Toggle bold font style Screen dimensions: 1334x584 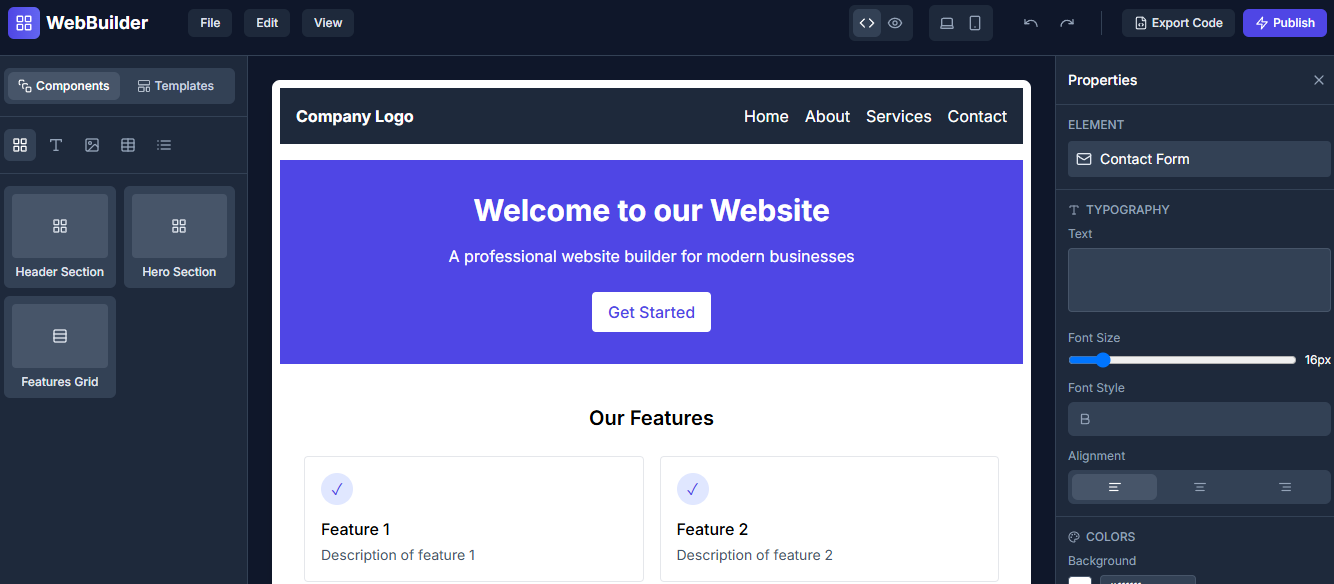click(1085, 419)
